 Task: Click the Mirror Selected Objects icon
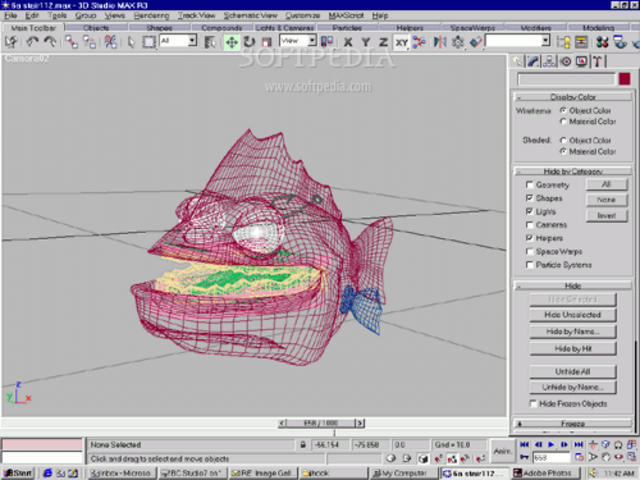point(440,42)
